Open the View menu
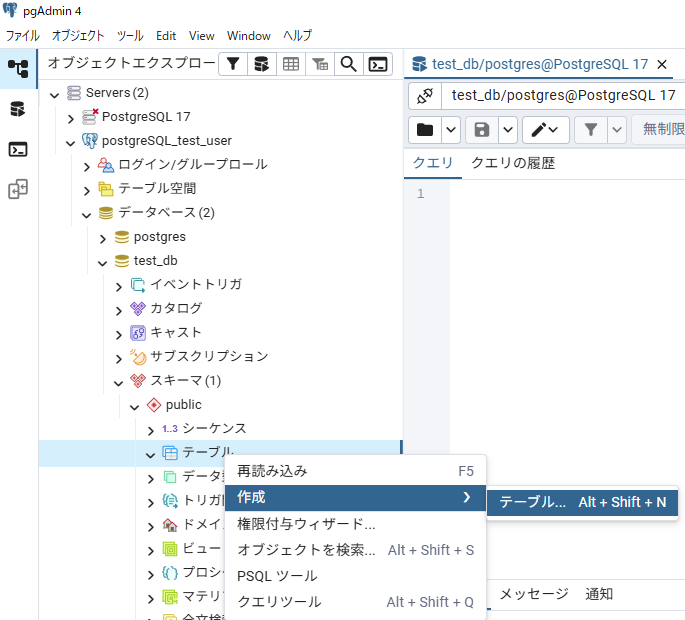This screenshot has width=685, height=620. click(201, 36)
